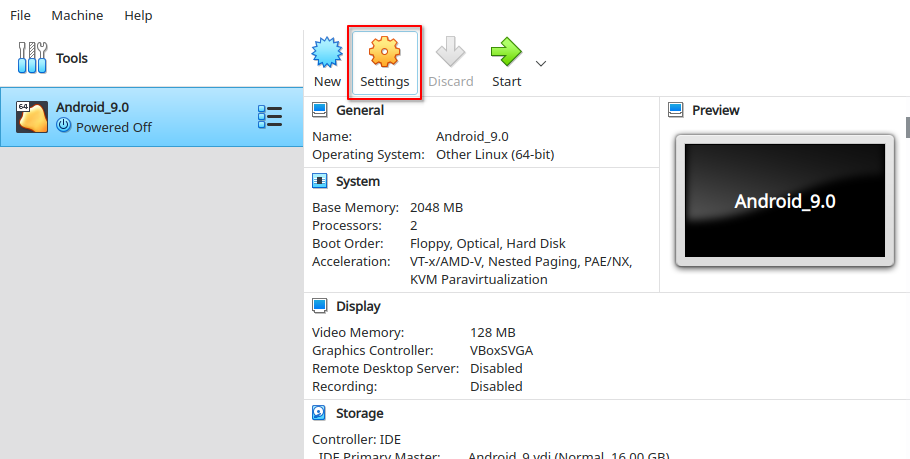Click the Base Memory value 2048 MB

click(436, 207)
